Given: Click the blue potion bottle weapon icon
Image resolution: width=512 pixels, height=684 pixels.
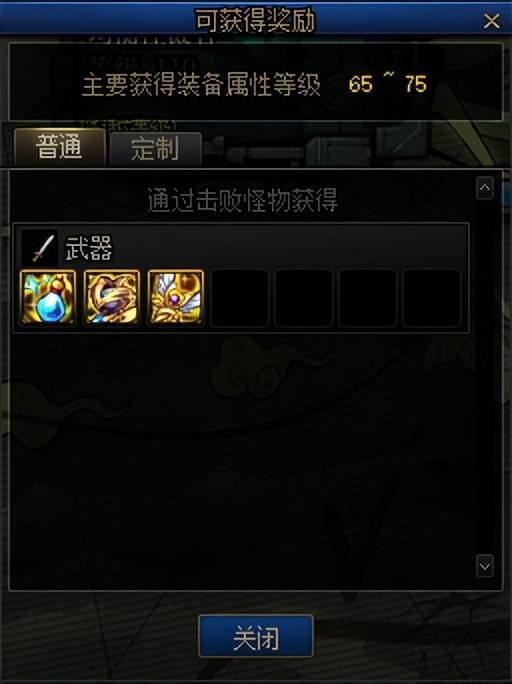Looking at the screenshot, I should tap(48, 298).
